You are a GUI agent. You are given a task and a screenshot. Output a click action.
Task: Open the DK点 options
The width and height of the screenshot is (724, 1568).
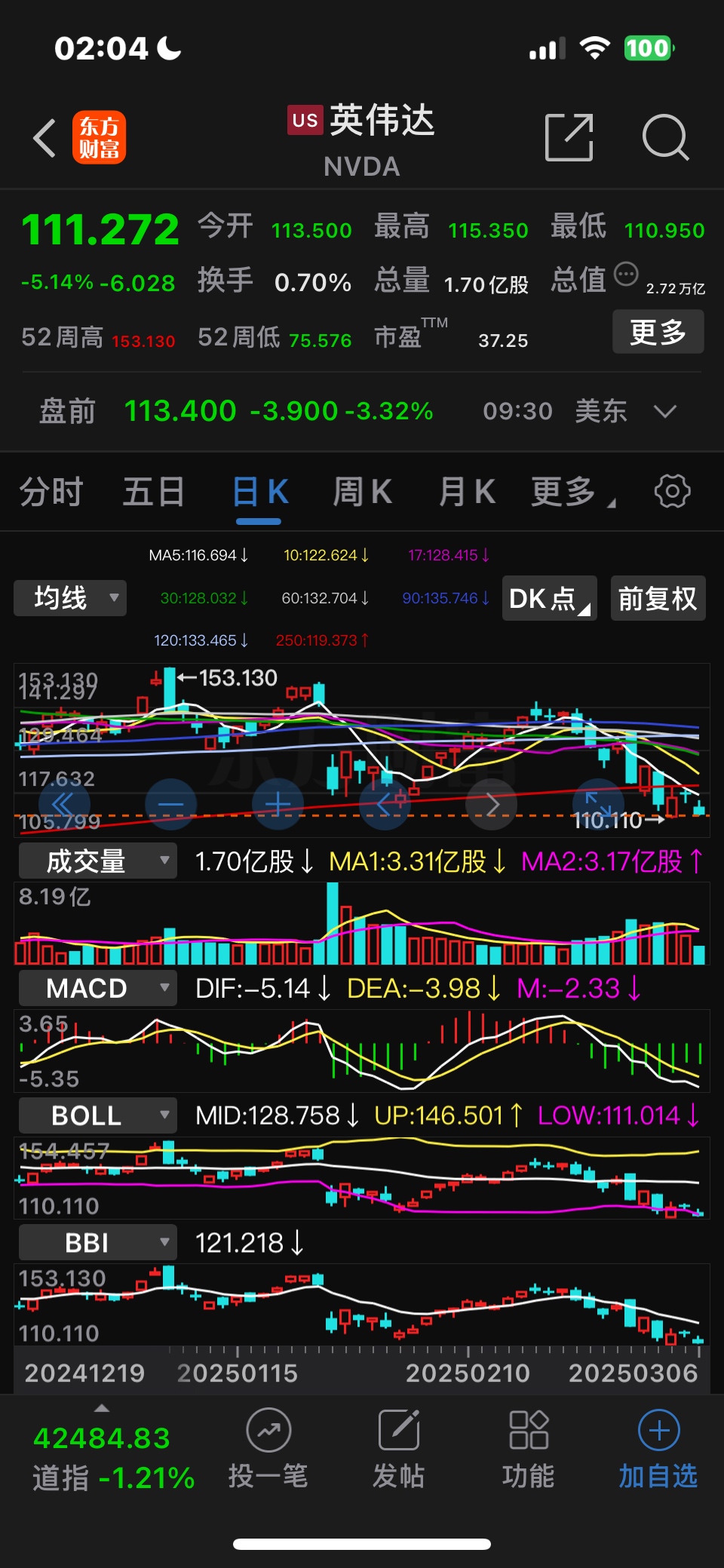click(x=550, y=599)
